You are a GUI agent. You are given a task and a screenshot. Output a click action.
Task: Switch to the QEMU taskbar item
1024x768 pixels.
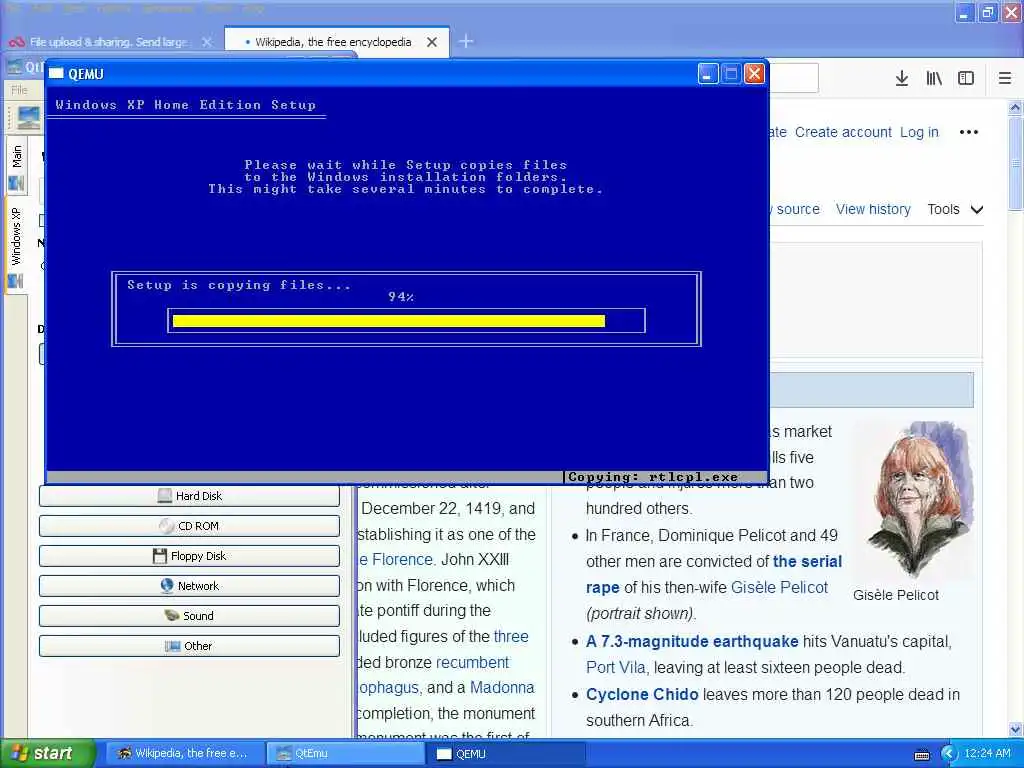506,754
